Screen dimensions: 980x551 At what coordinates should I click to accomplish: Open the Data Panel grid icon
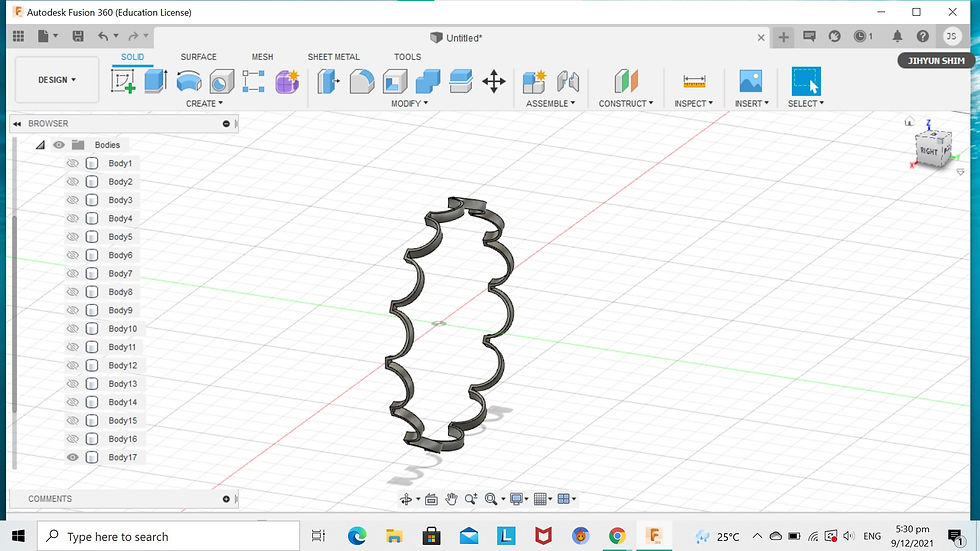18,36
